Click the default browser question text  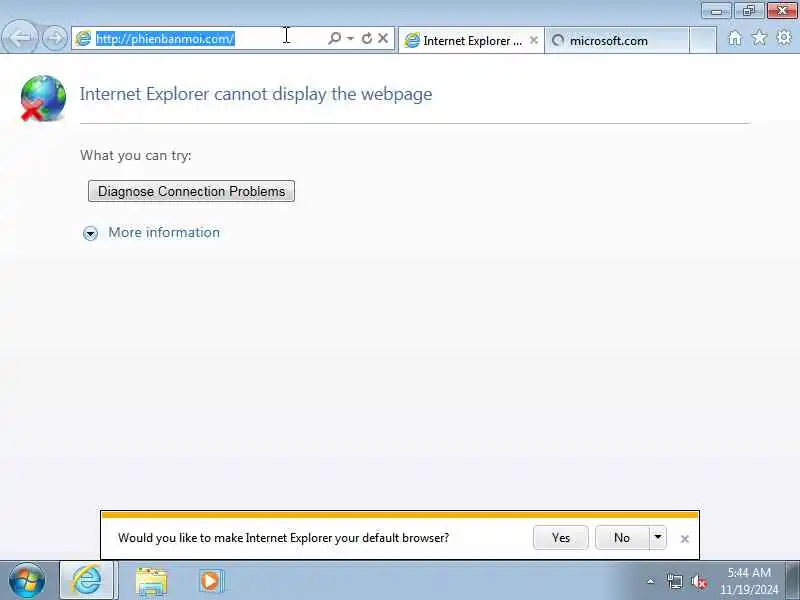click(x=283, y=538)
